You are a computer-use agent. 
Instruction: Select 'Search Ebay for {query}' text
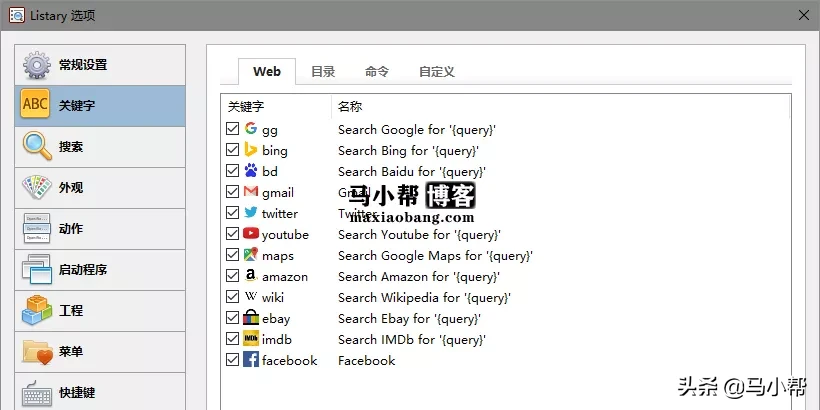(409, 318)
